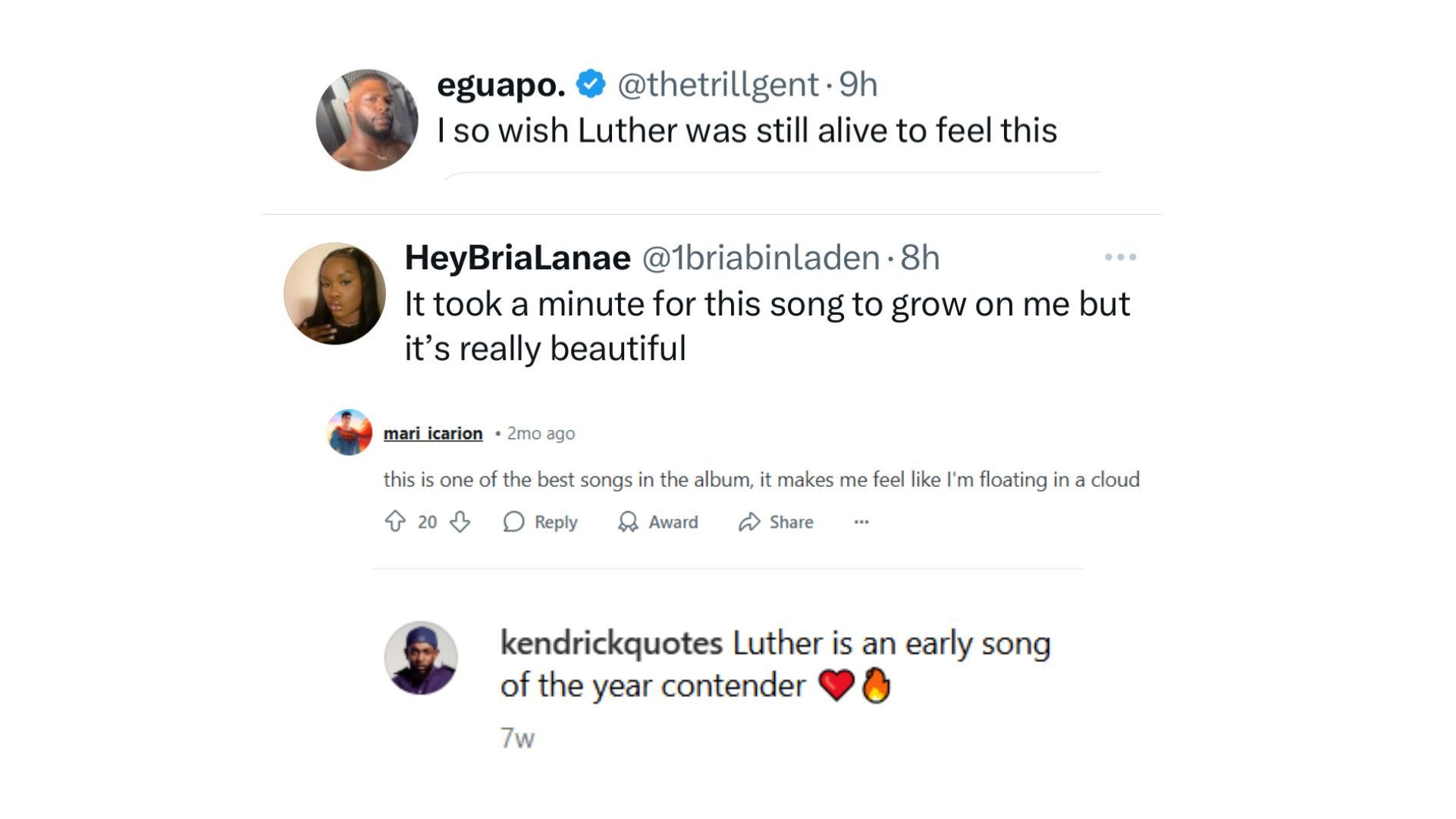Image resolution: width=1456 pixels, height=819 pixels.
Task: Click the @thetrillgent handle
Action: 717,84
